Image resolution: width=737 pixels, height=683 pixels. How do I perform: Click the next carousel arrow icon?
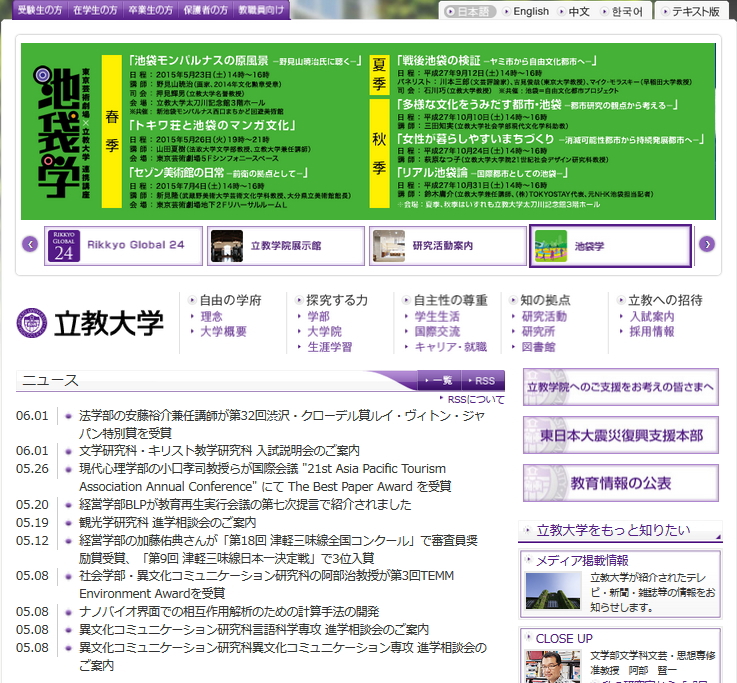[x=707, y=244]
